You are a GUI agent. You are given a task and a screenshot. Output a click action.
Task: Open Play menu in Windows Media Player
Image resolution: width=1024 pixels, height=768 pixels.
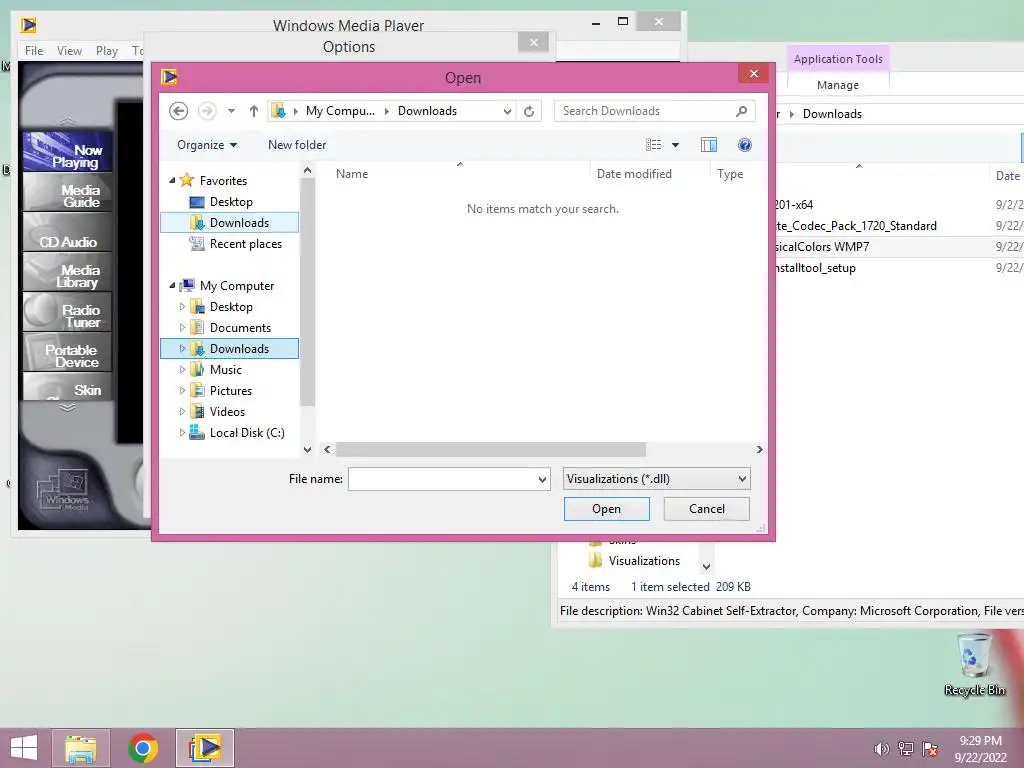(x=107, y=50)
